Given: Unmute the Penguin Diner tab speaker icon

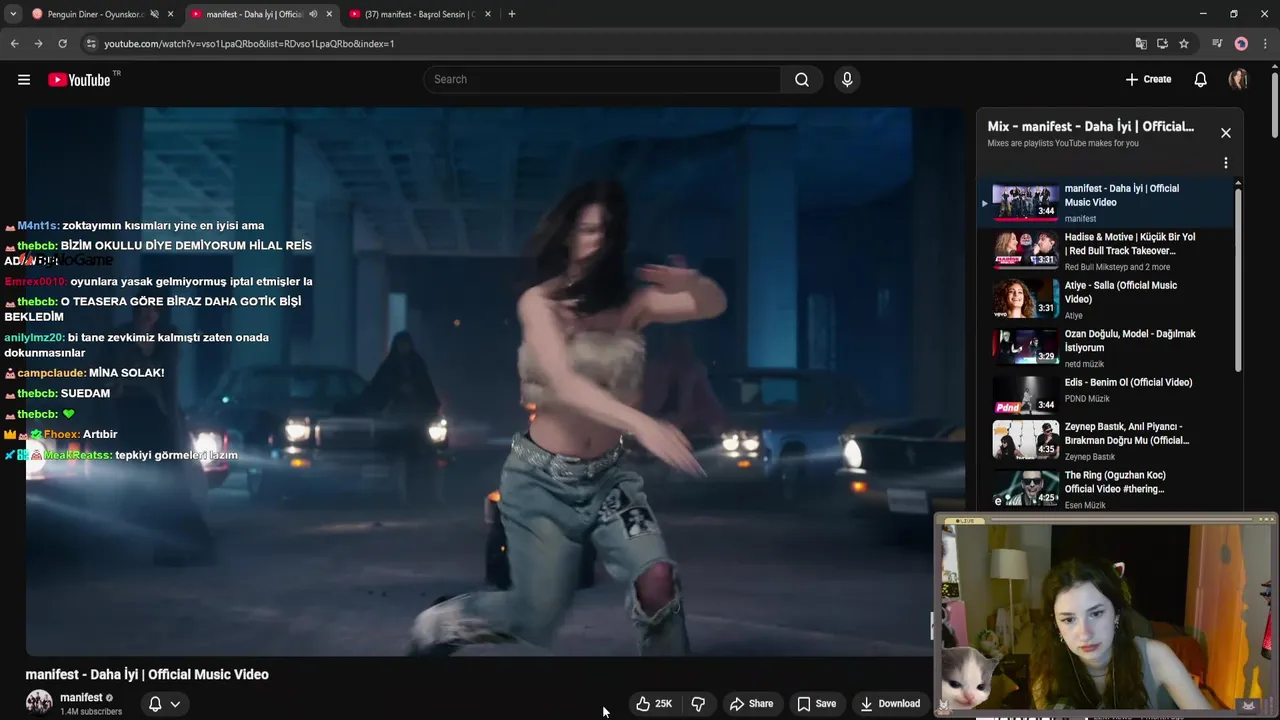Looking at the screenshot, I should point(154,14).
